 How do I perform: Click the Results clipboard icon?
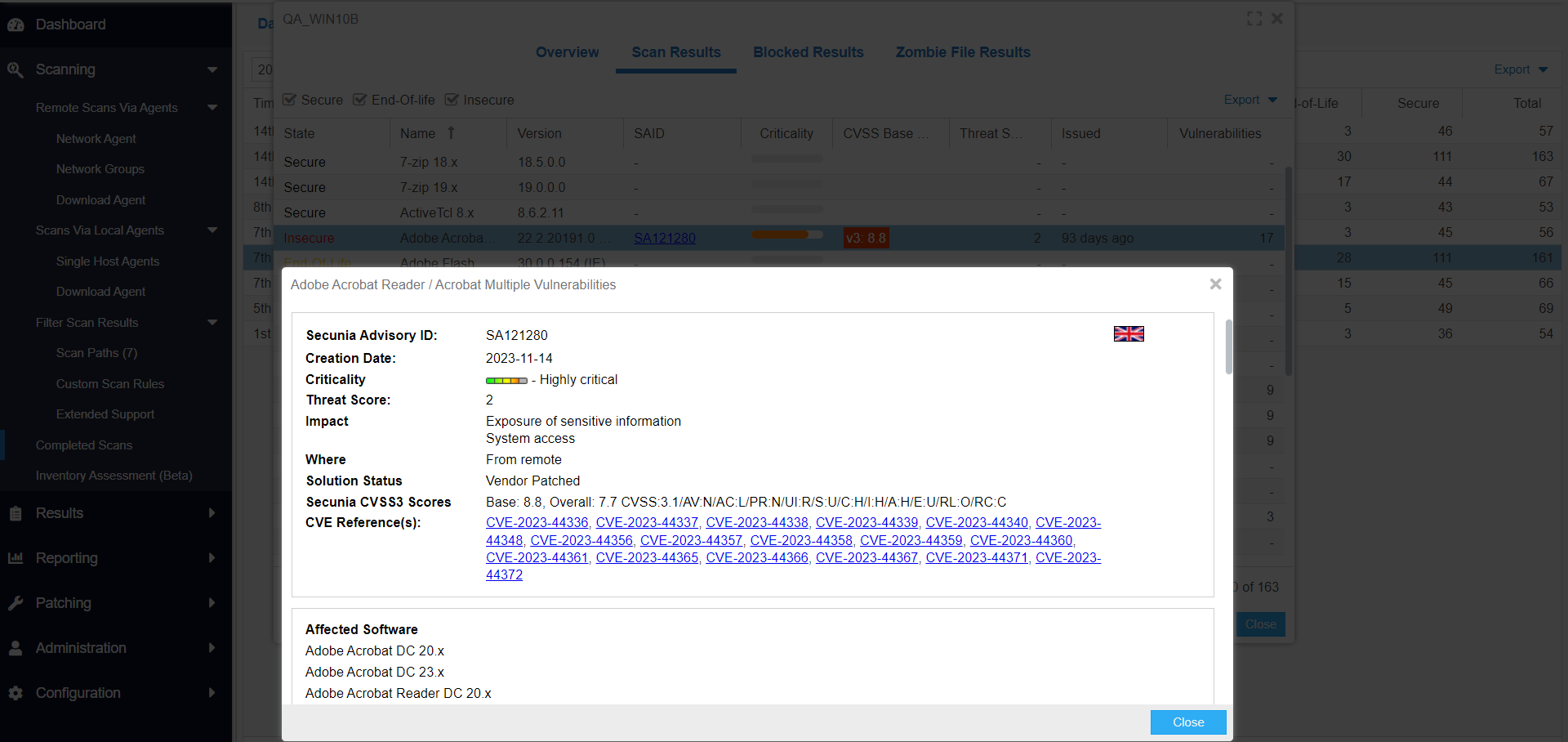(16, 513)
